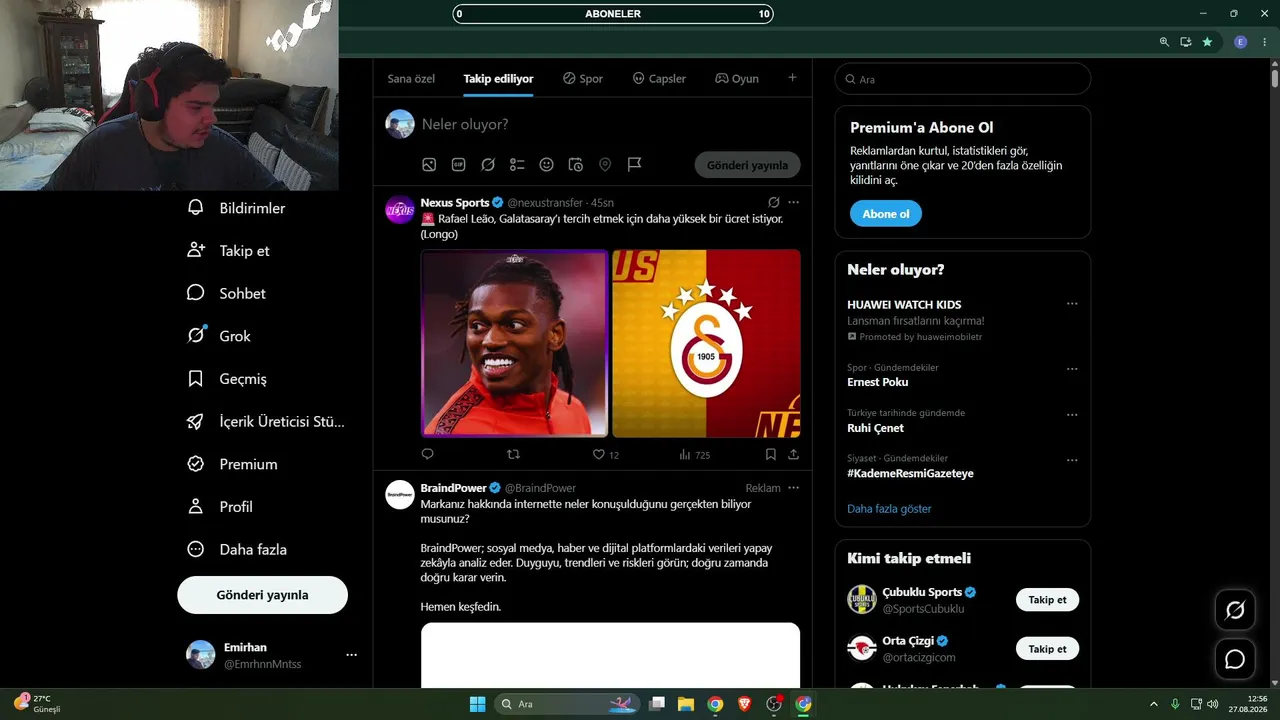
Task: Add a location tag to the post
Action: point(605,164)
